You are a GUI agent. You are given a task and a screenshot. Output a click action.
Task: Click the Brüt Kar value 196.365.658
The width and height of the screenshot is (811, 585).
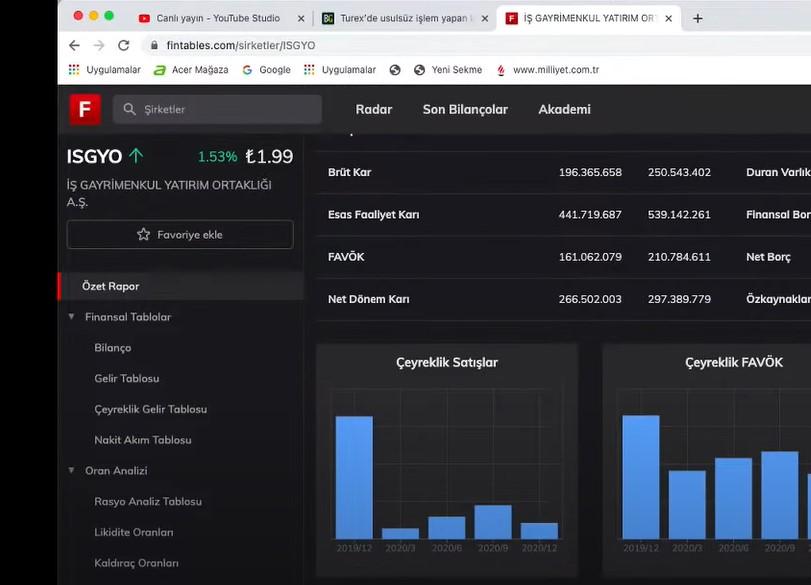590,172
